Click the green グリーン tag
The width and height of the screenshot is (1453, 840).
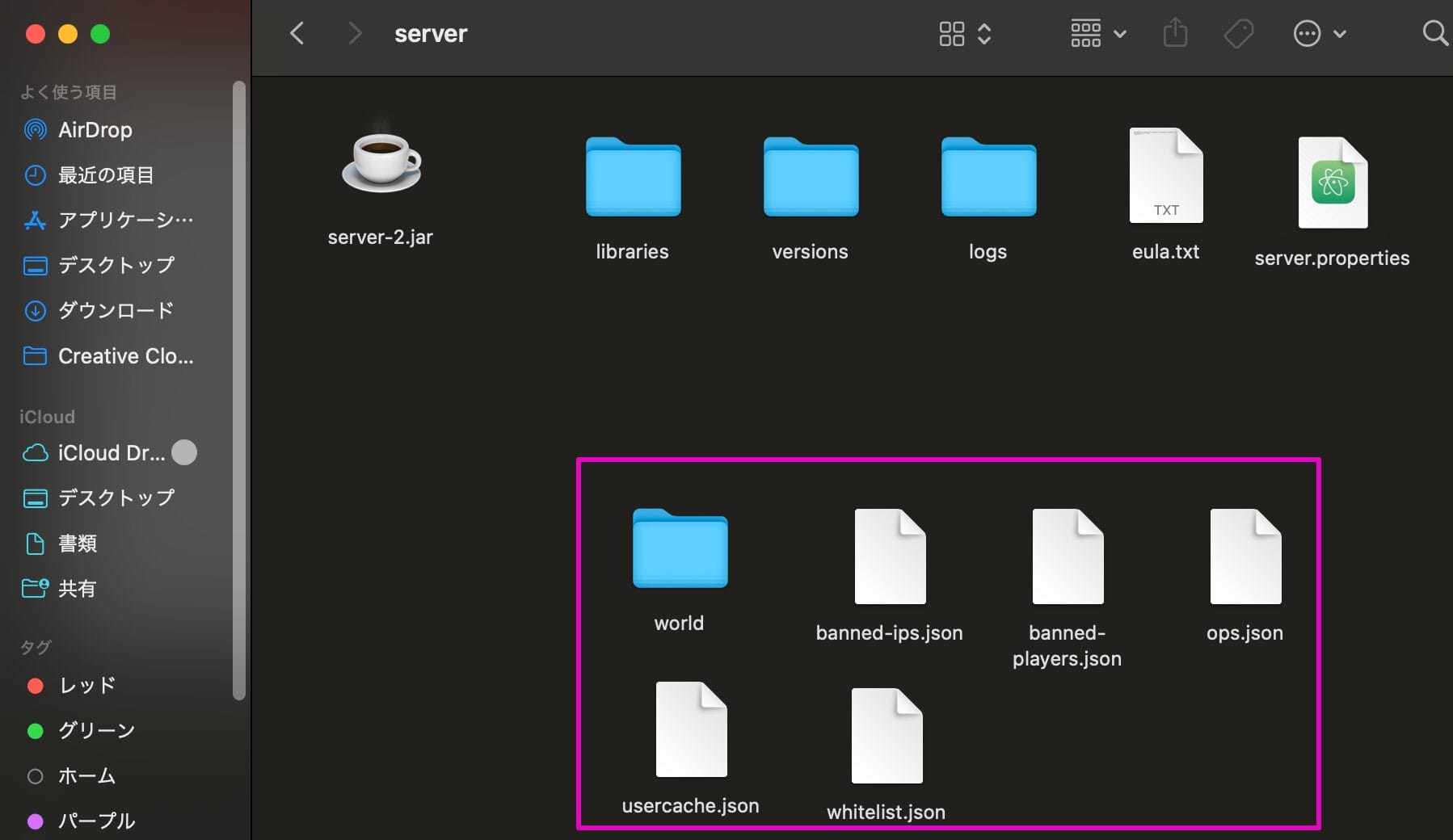[x=96, y=731]
